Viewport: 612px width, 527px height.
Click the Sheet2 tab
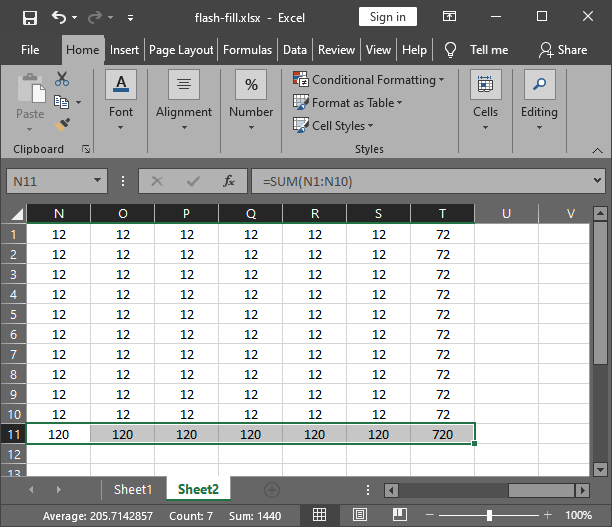pos(198,489)
